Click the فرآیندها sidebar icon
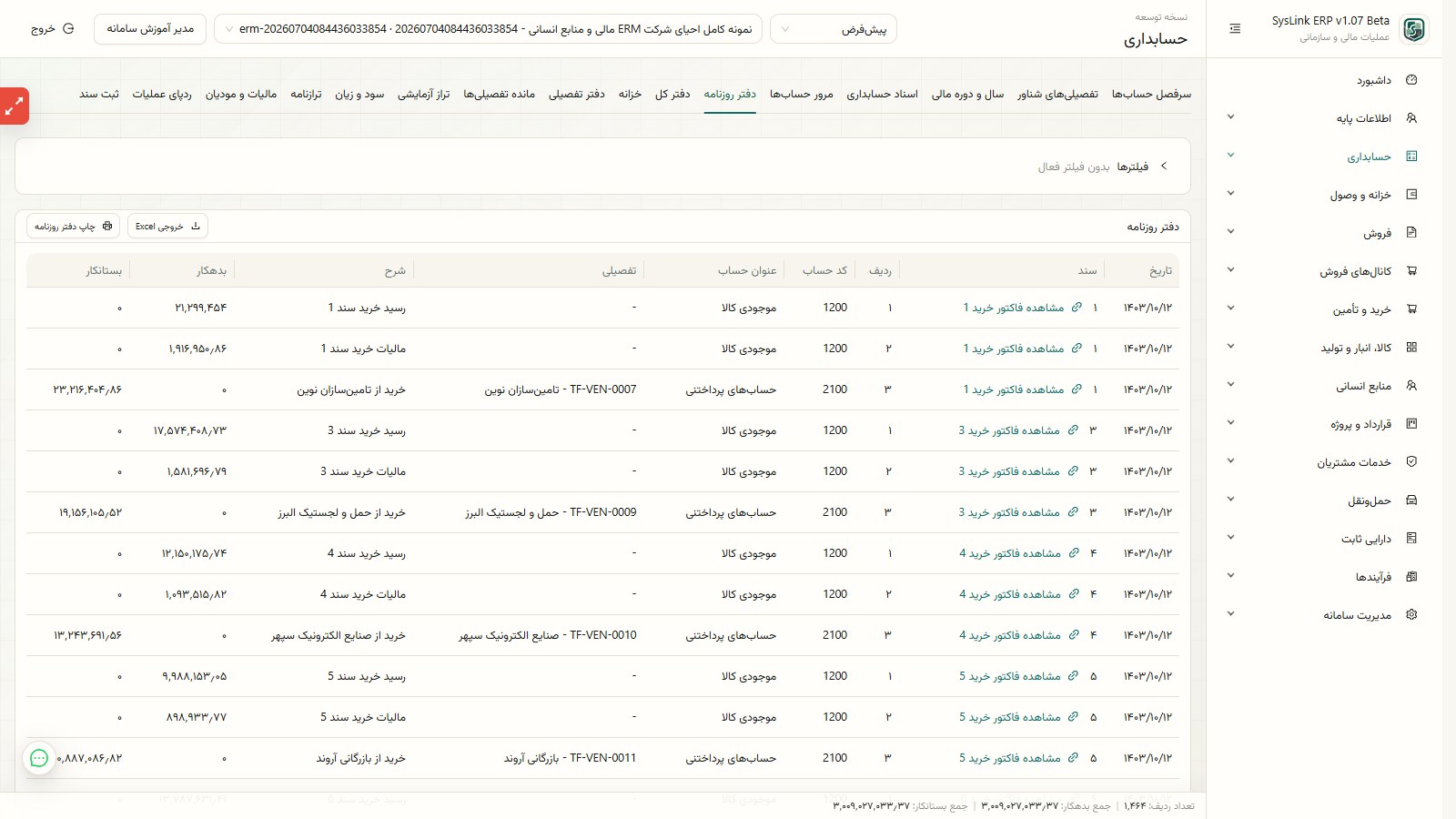1456x819 pixels. point(1411,577)
